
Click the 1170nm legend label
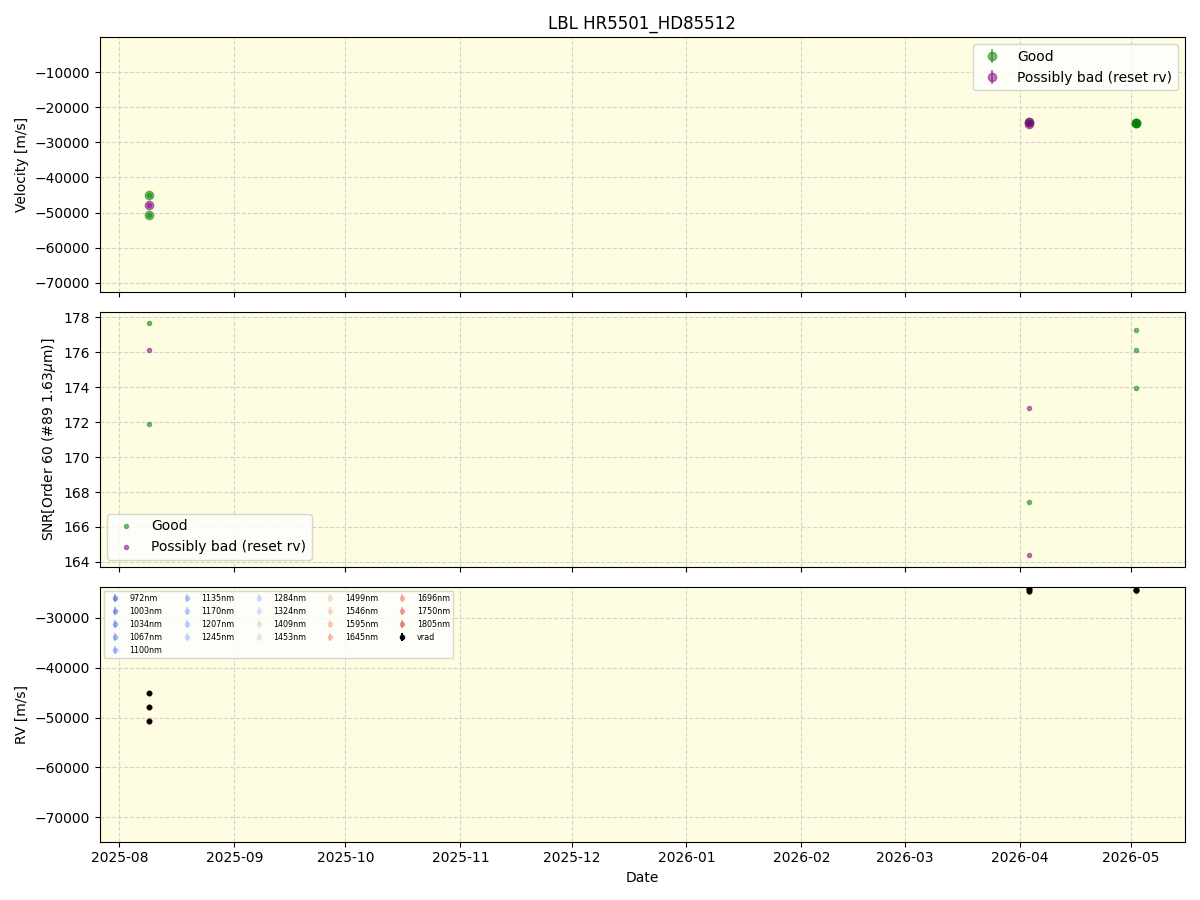pyautogui.click(x=217, y=611)
